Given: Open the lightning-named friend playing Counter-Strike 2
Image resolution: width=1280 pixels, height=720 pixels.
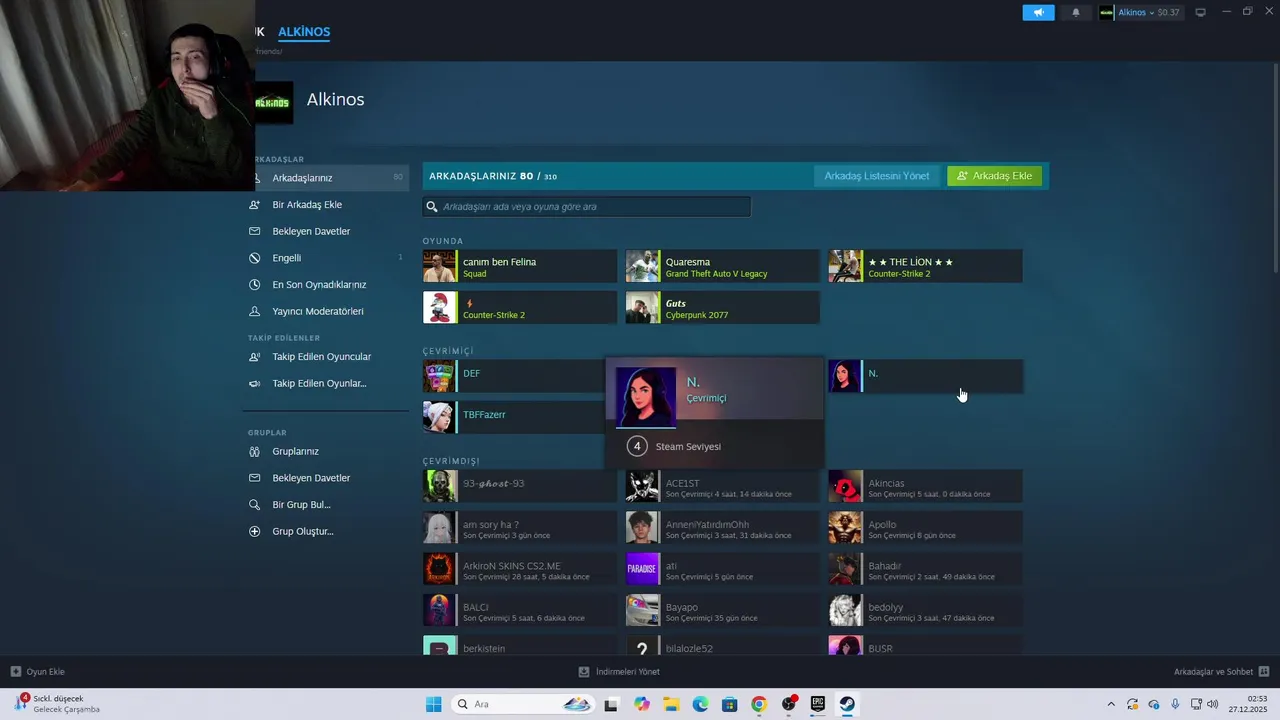Looking at the screenshot, I should (520, 308).
